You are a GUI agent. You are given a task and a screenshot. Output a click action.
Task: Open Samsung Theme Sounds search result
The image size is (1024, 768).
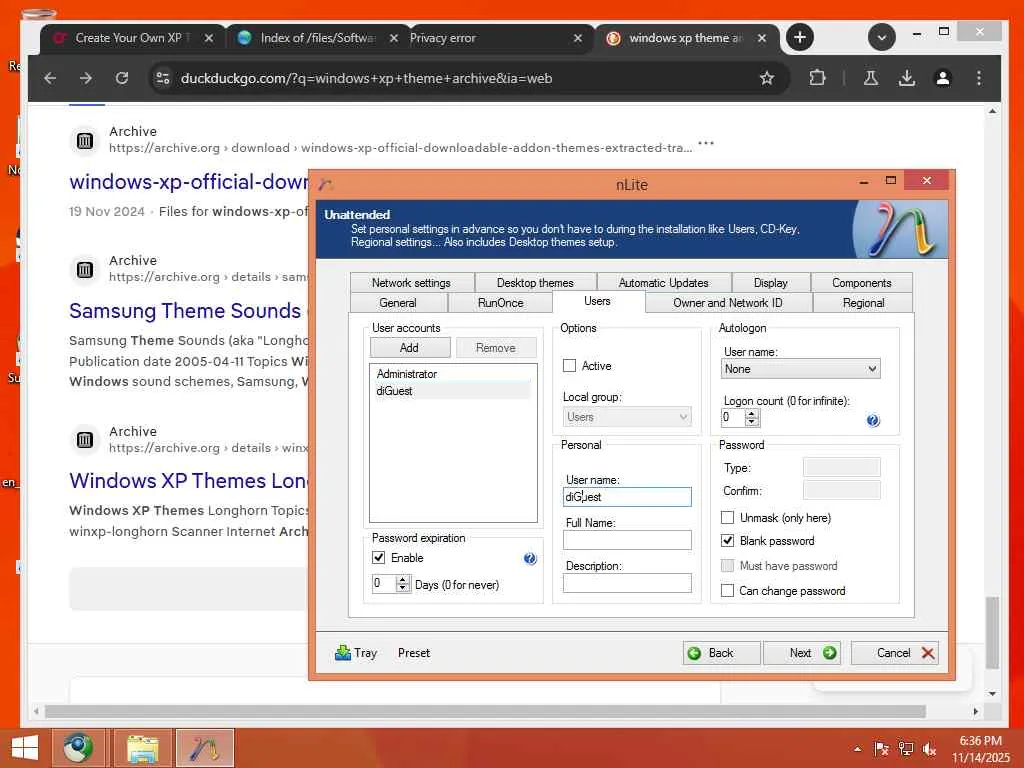pos(185,311)
